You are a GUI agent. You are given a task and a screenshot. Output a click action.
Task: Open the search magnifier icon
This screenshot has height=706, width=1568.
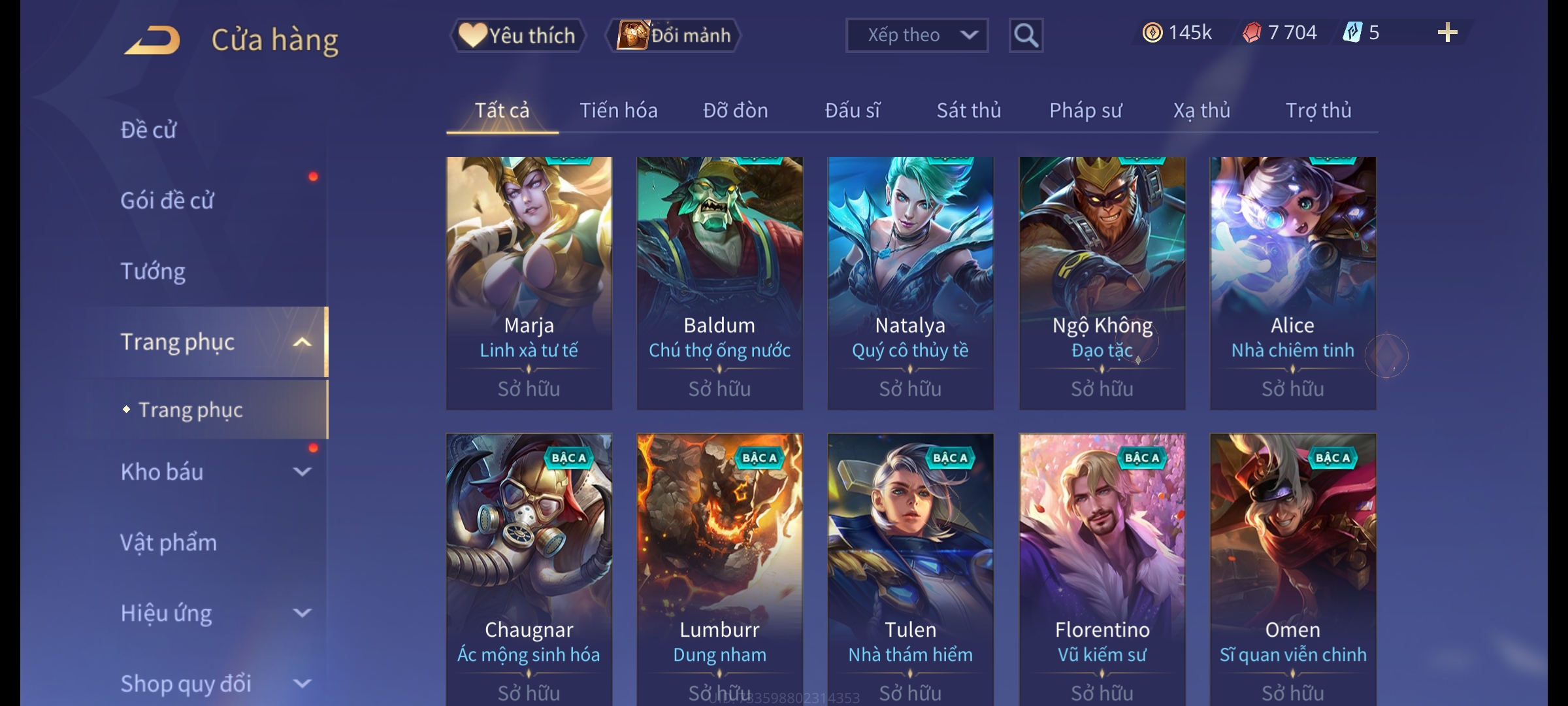point(1026,35)
